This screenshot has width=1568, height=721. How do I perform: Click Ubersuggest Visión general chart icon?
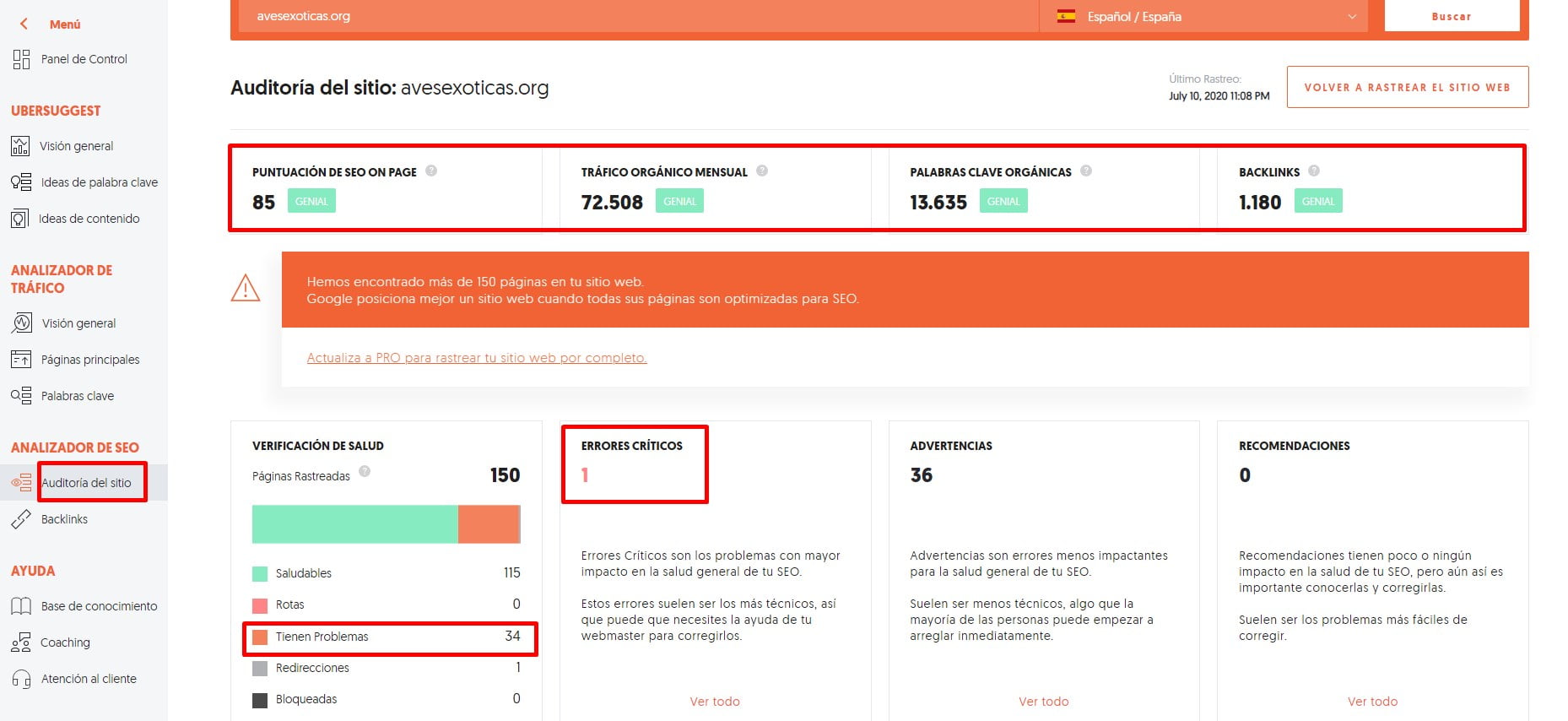20,146
